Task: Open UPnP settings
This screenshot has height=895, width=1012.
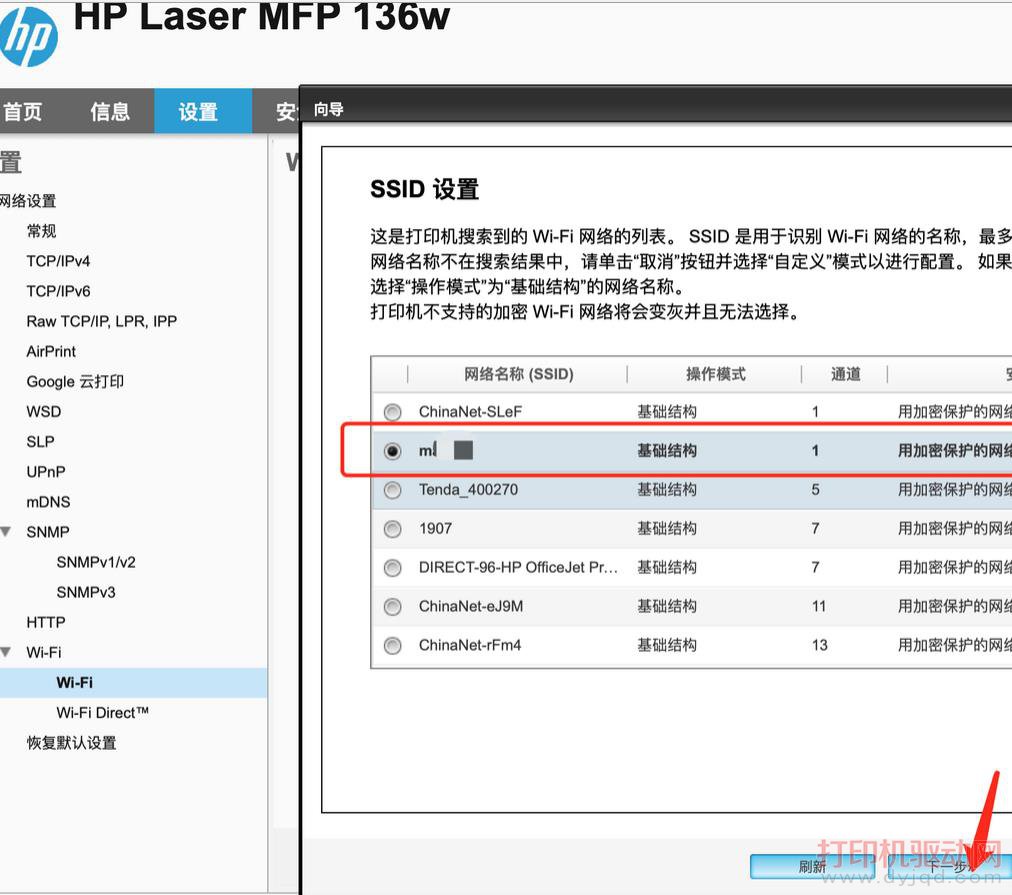Action: [46, 472]
